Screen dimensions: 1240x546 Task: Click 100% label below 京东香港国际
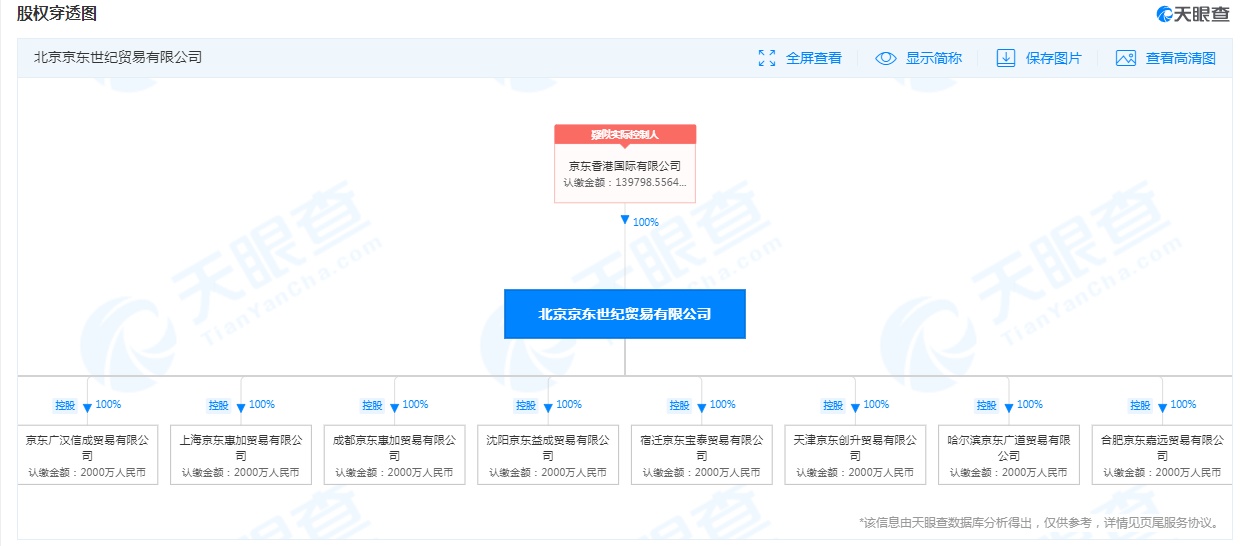pos(646,222)
